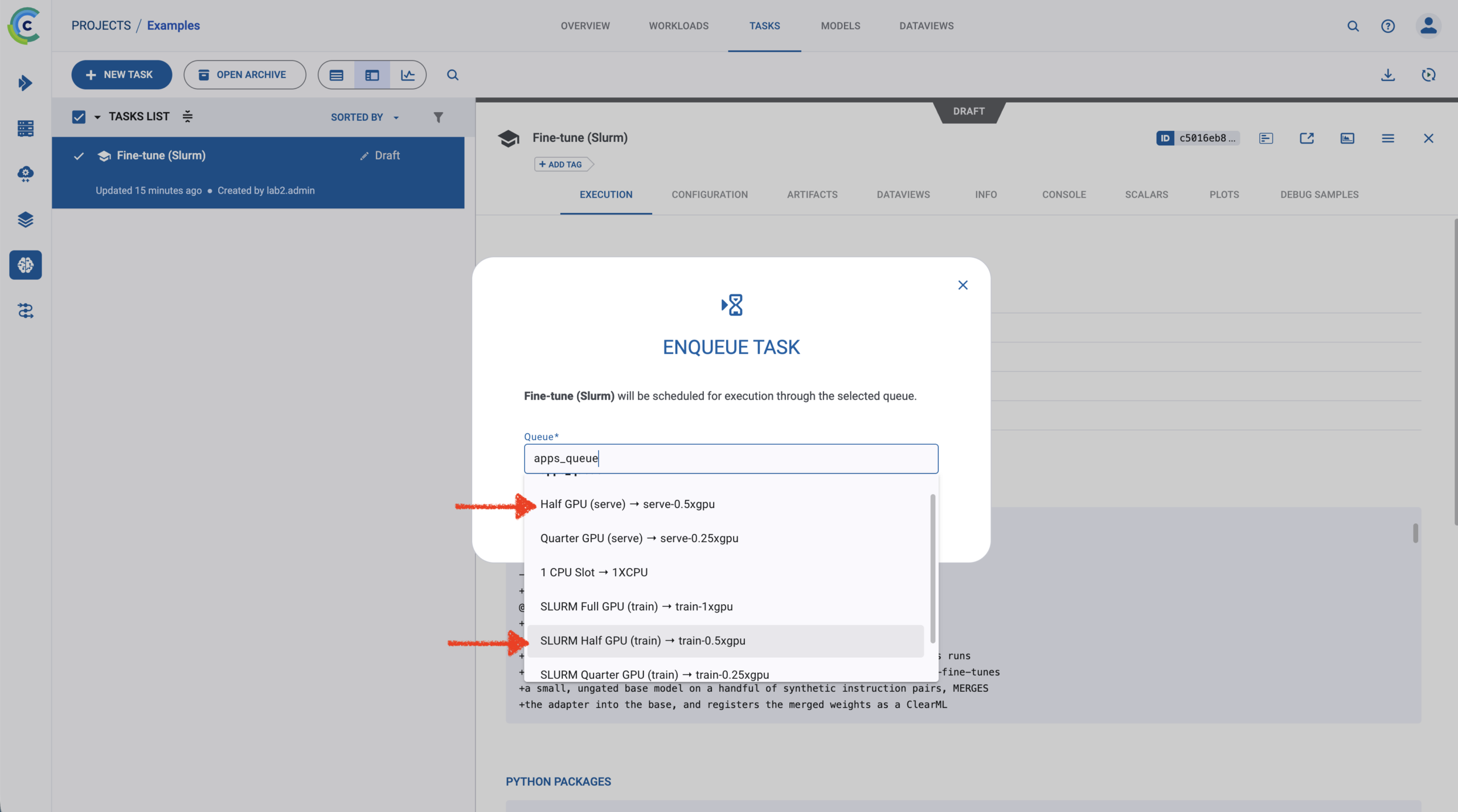Go to the Models tab

[840, 26]
